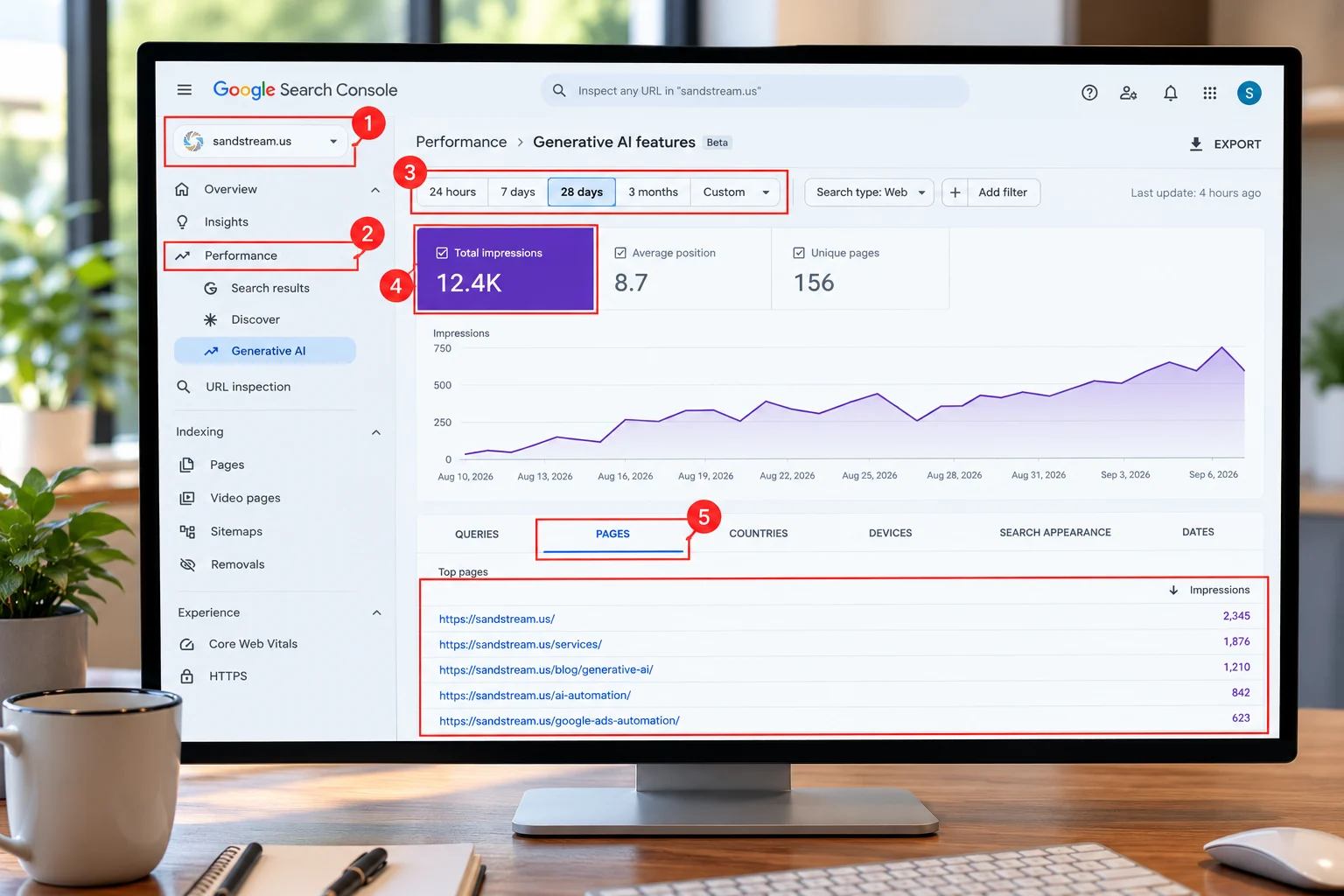Click the Insights lightbulb icon
Image resolution: width=1344 pixels, height=896 pixels.
[x=182, y=222]
